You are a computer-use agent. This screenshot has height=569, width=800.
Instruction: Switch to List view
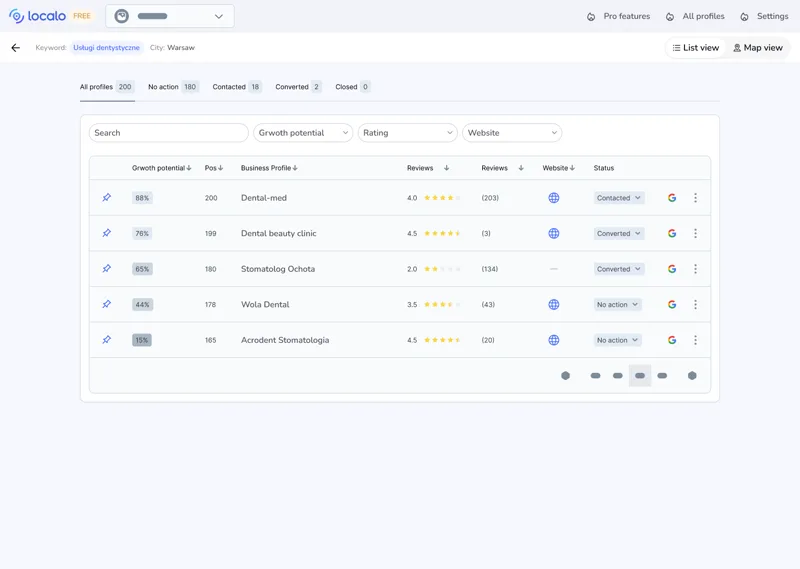(x=695, y=47)
